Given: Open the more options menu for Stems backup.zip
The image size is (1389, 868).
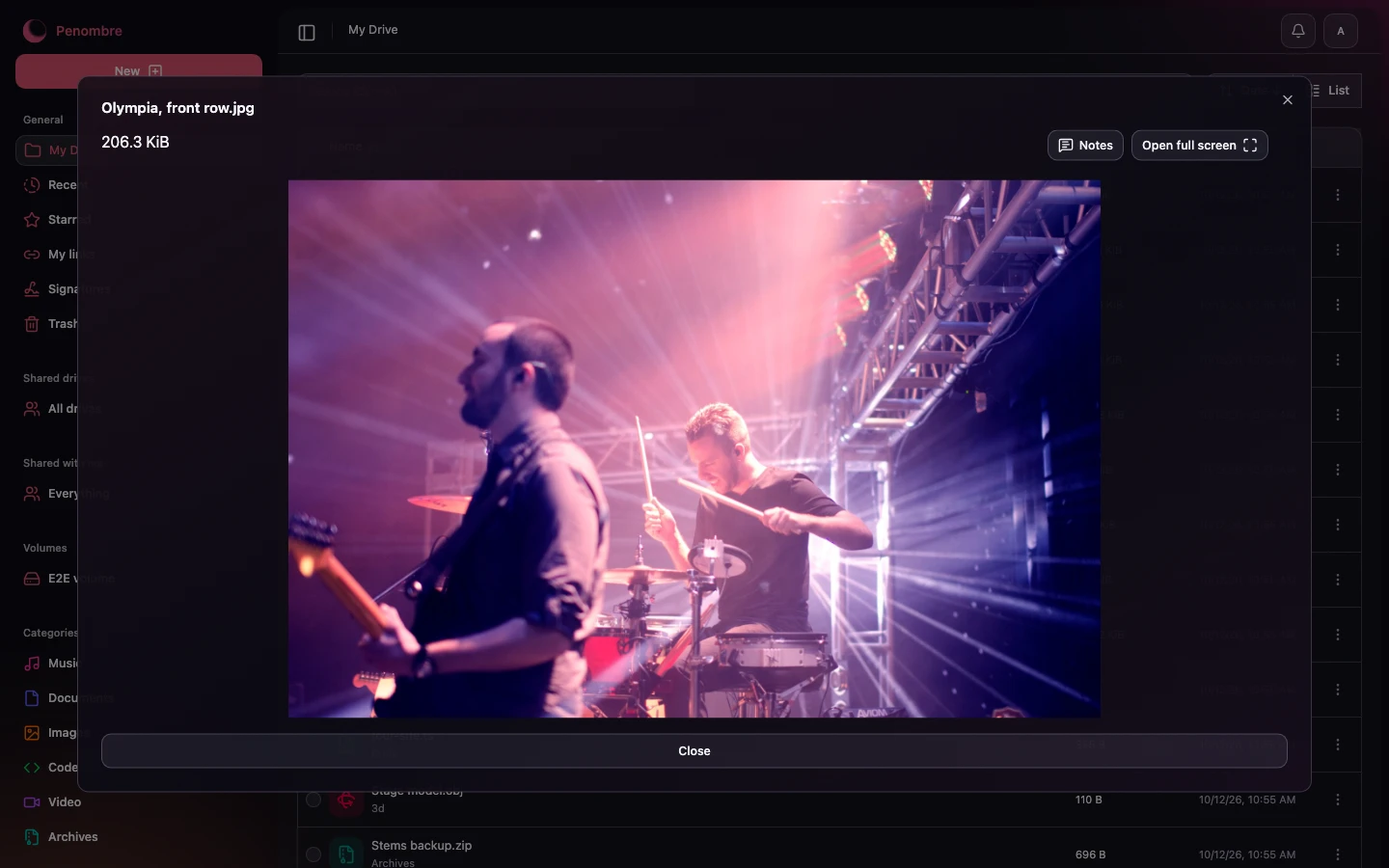Looking at the screenshot, I should [1338, 854].
